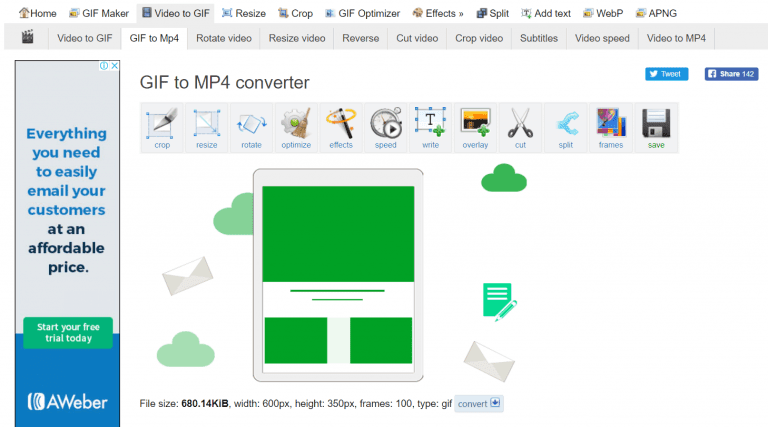This screenshot has height=427, width=768.
Task: Switch to Cut video tab
Action: coord(417,38)
